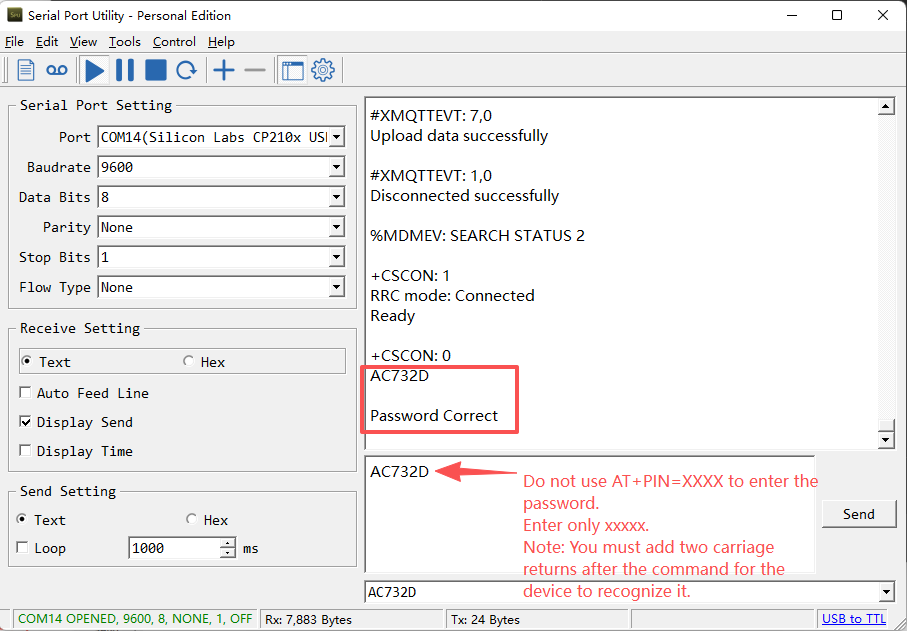Expand the Data Bits dropdown
Image resolution: width=907 pixels, height=631 pixels.
tap(336, 198)
